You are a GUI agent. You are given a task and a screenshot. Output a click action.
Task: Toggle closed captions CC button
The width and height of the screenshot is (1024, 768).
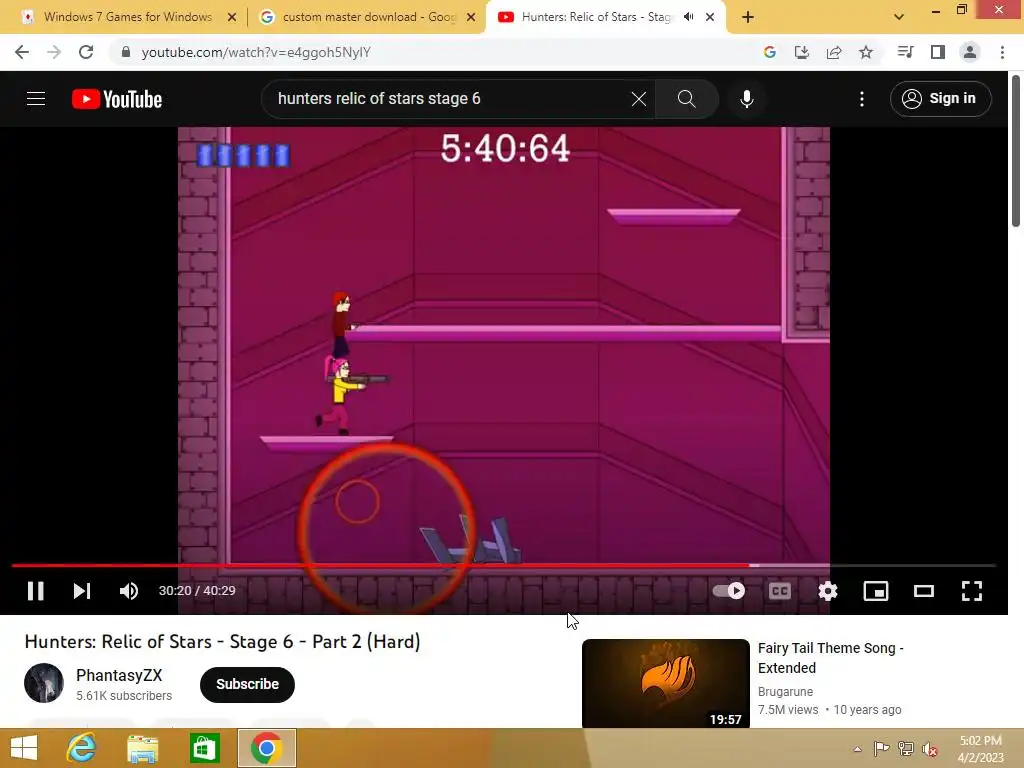click(x=779, y=590)
